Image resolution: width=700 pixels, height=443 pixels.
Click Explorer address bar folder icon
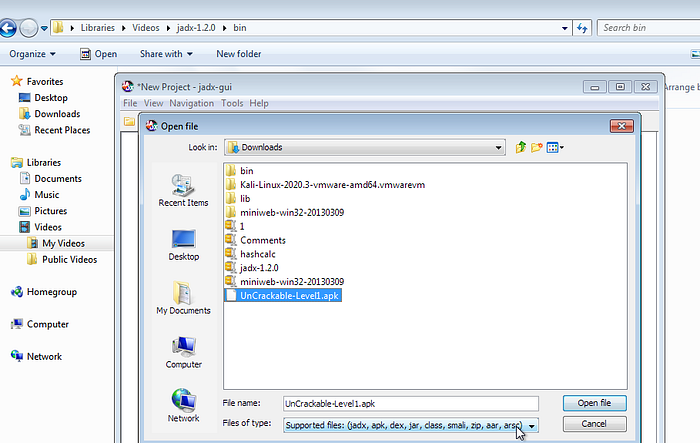click(58, 28)
